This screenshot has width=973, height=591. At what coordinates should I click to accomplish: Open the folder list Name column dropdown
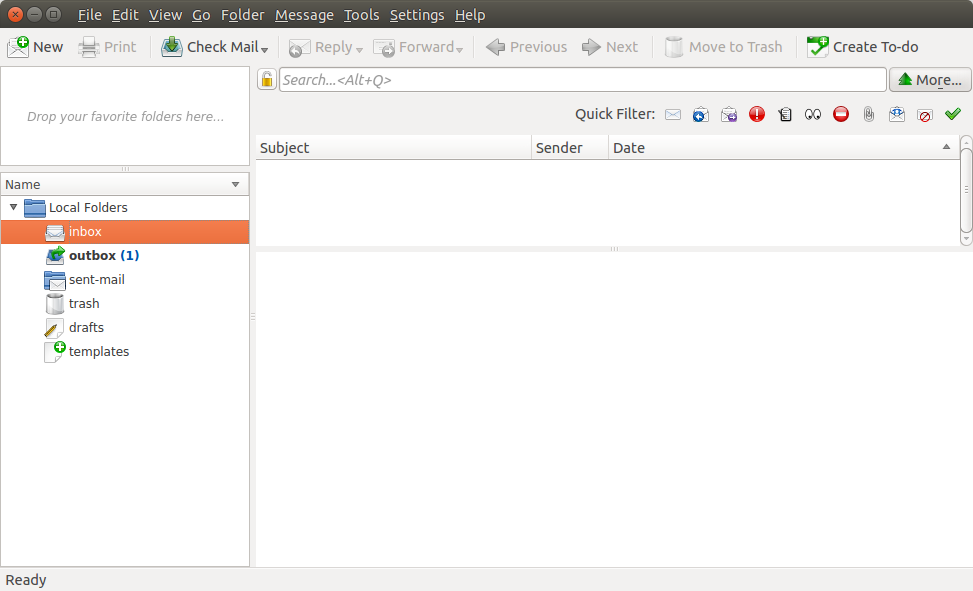click(x=236, y=185)
